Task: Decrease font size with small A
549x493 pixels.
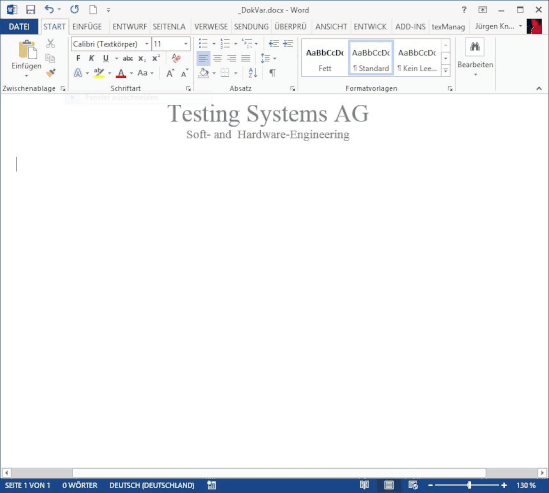Action: click(184, 73)
